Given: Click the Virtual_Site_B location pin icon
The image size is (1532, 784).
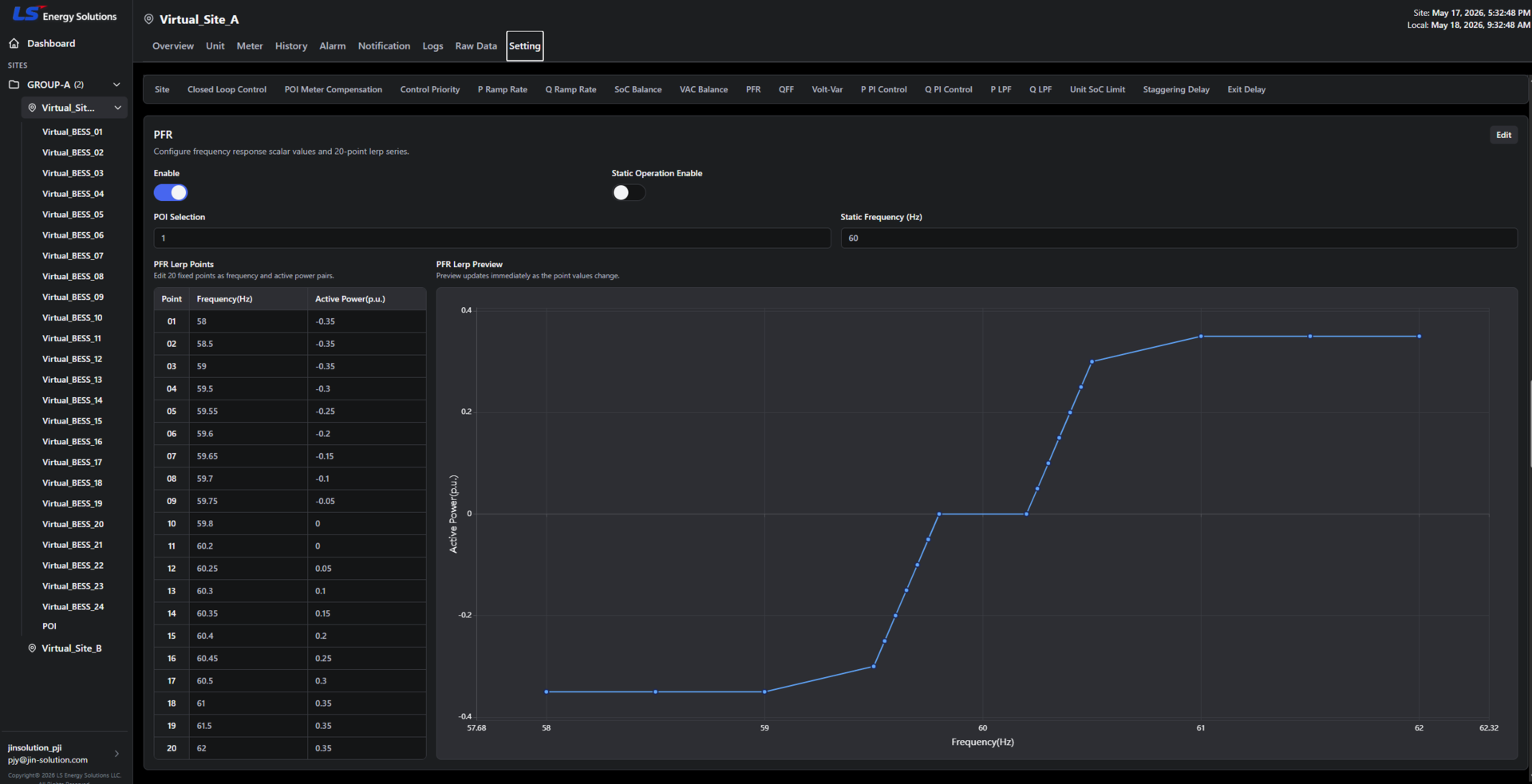Looking at the screenshot, I should [32, 648].
